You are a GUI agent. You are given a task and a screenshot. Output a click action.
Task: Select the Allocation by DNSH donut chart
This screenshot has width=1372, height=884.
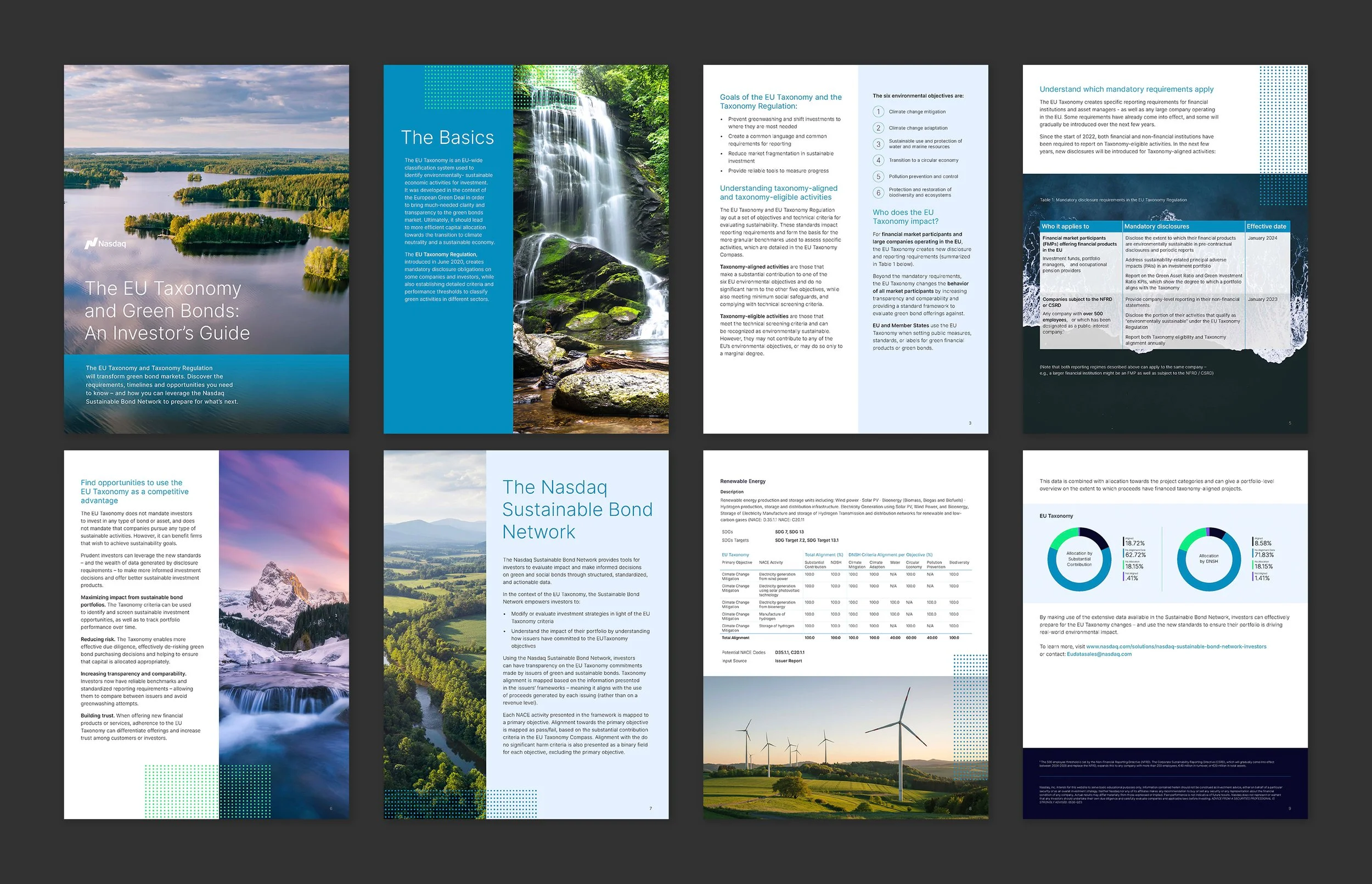click(1208, 559)
